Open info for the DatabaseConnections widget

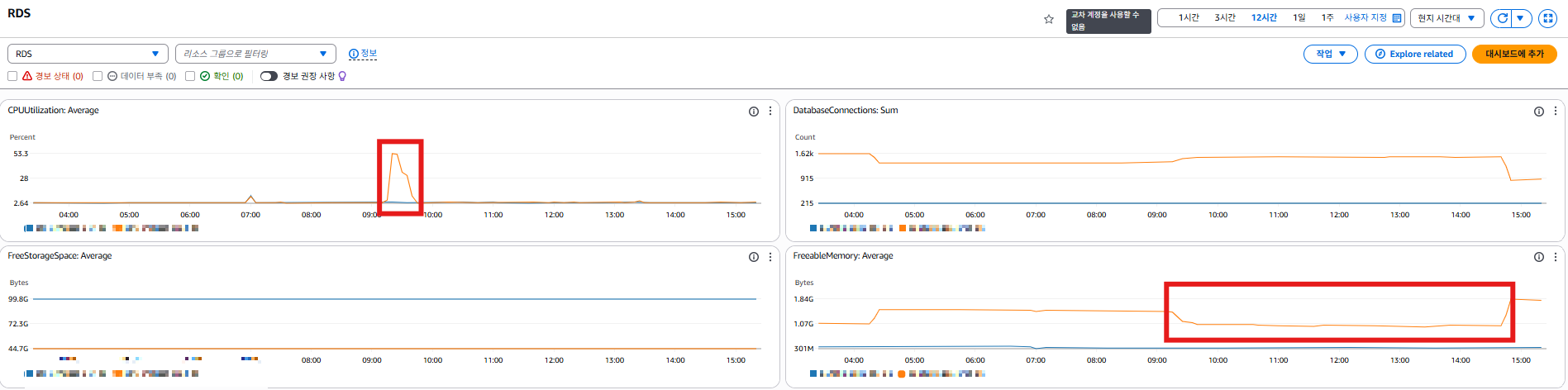(x=1539, y=112)
